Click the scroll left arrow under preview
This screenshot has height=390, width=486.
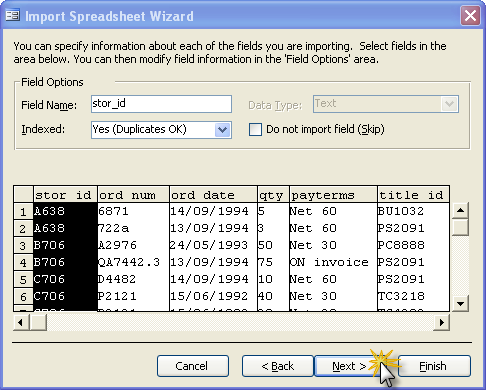click(x=21, y=322)
